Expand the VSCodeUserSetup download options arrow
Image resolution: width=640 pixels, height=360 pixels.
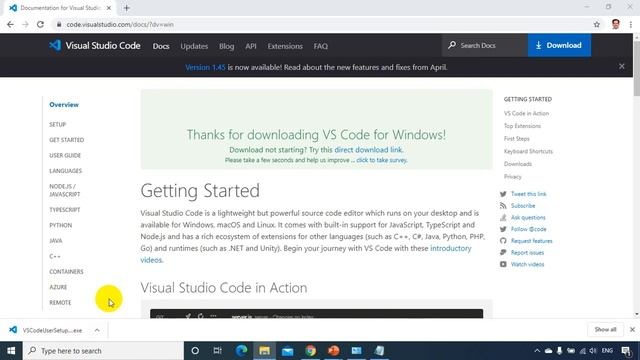(97, 330)
